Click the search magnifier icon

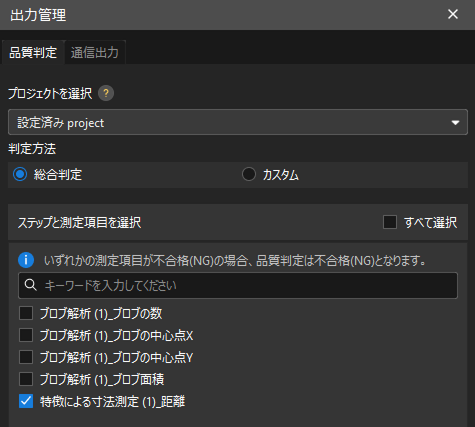[x=31, y=285]
